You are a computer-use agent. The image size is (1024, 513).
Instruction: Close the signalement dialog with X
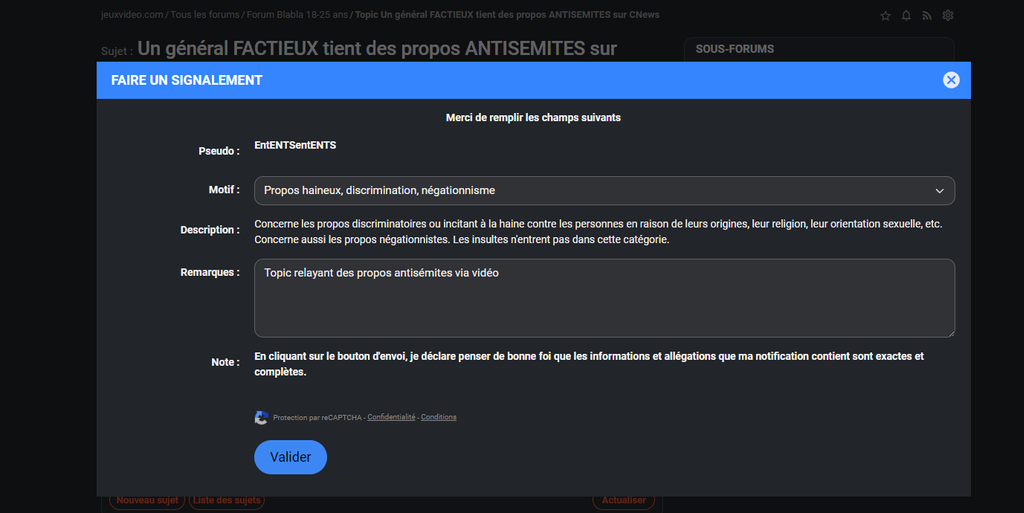(951, 80)
